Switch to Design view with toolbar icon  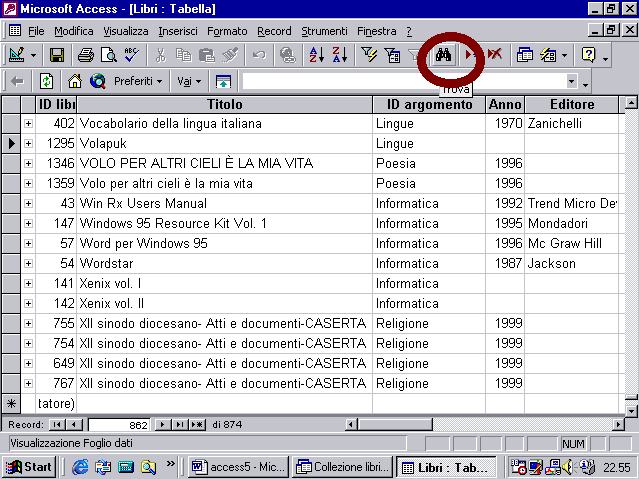click(17, 55)
